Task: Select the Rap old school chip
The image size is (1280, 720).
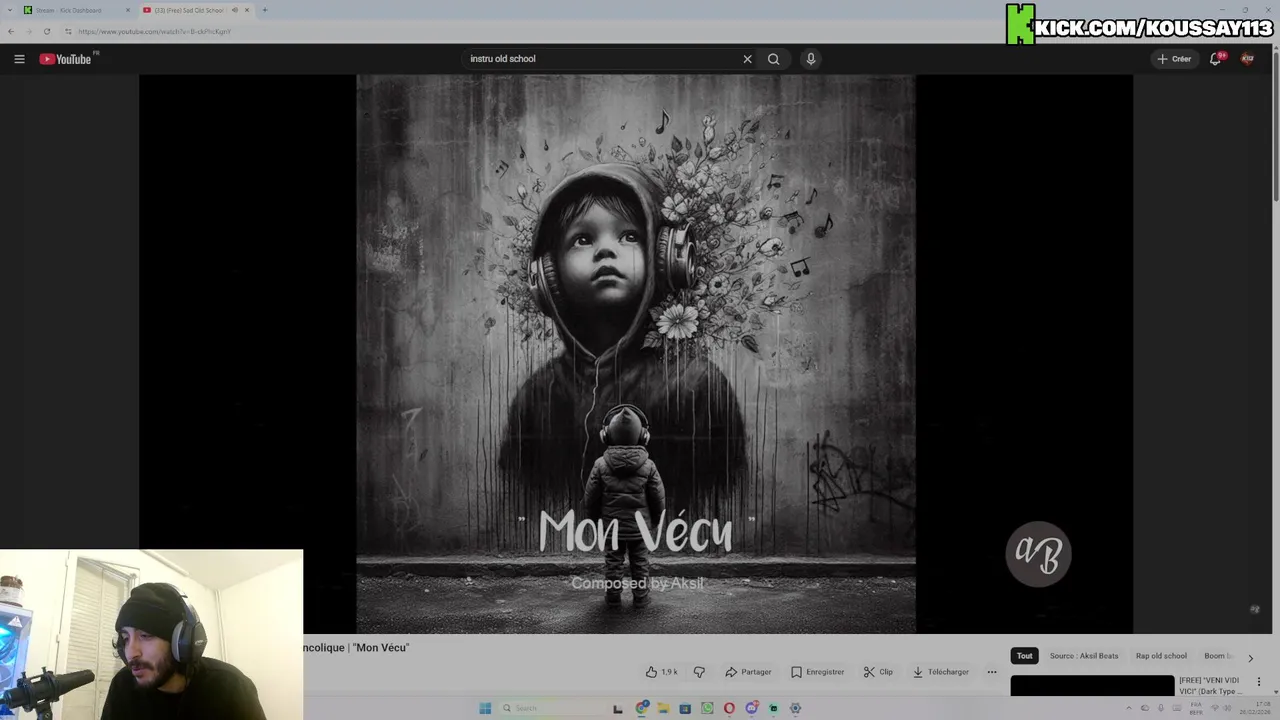Action: (x=1161, y=656)
